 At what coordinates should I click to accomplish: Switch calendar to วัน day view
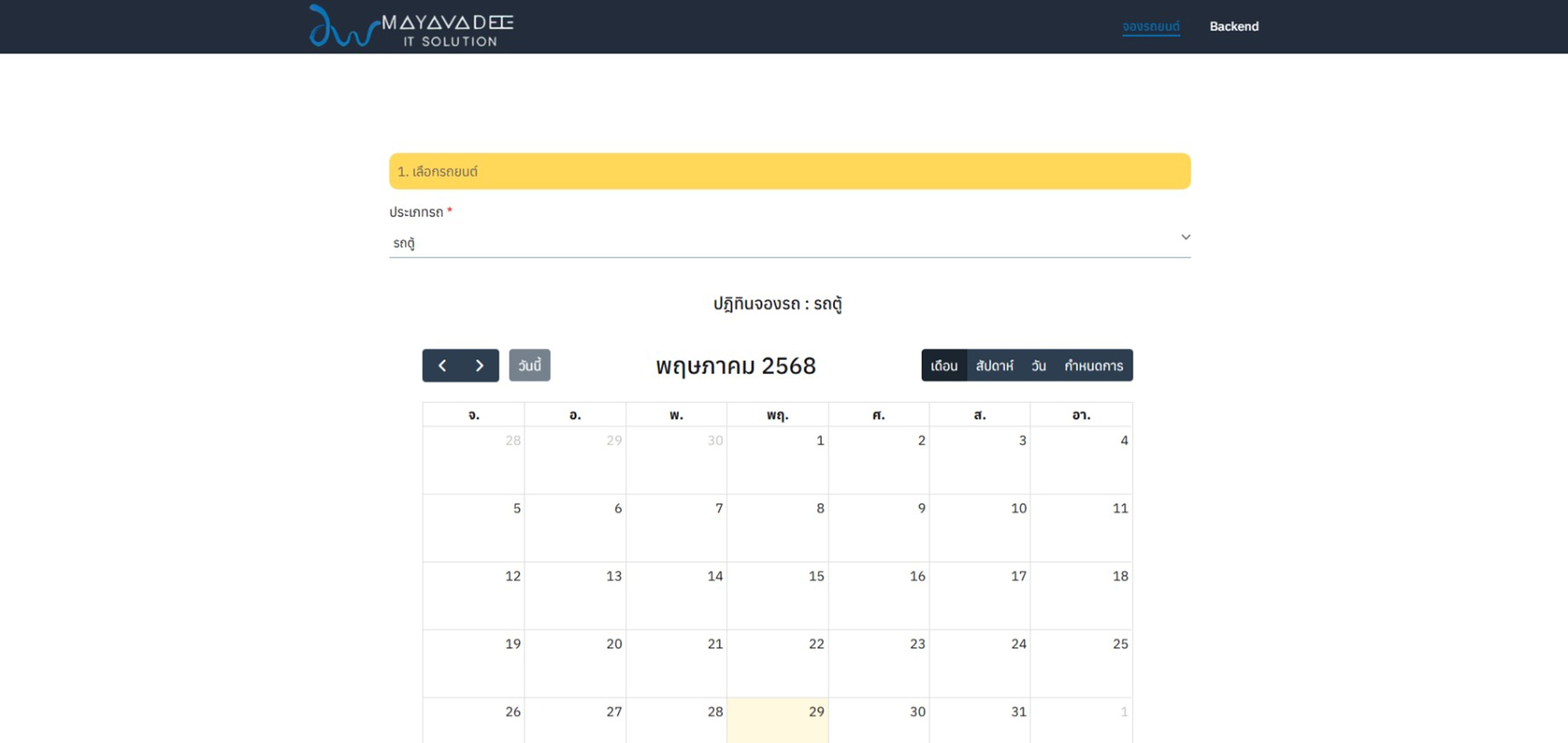pos(1038,366)
